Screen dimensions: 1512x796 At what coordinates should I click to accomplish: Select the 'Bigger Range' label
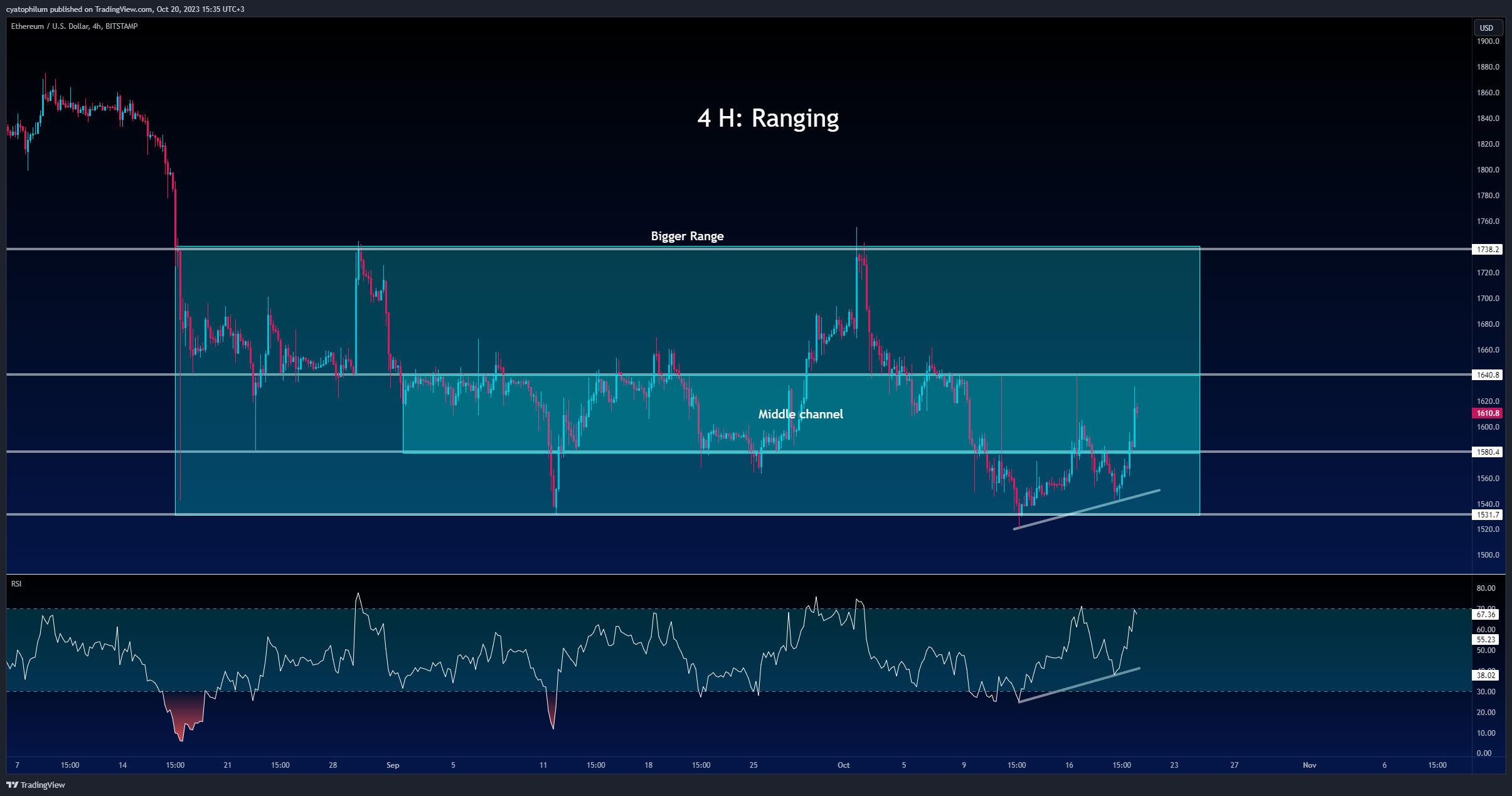(687, 236)
